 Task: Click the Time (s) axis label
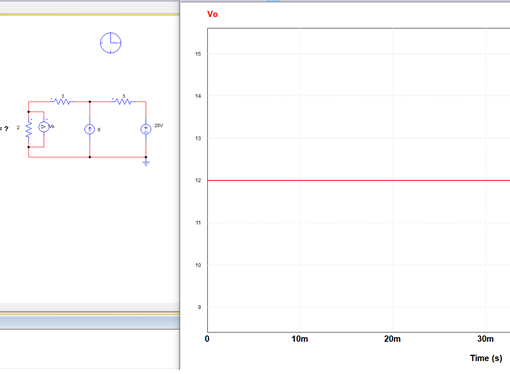coord(486,358)
